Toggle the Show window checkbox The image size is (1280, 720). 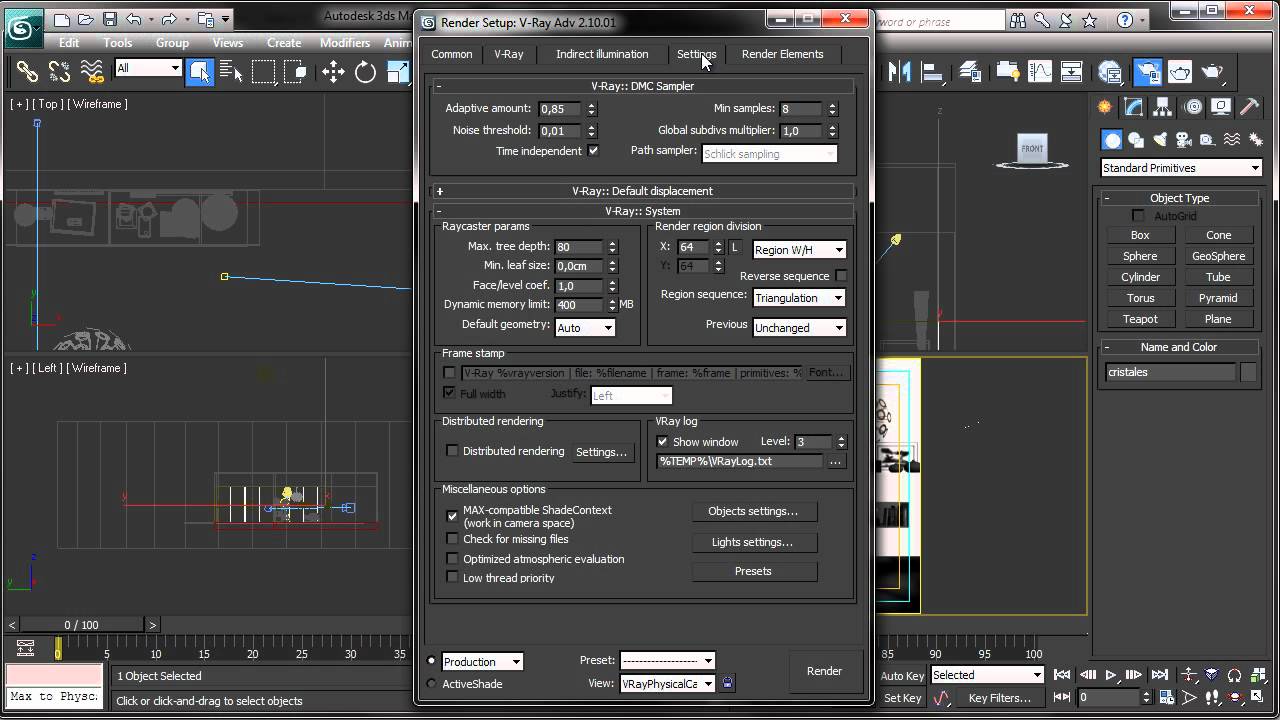662,442
